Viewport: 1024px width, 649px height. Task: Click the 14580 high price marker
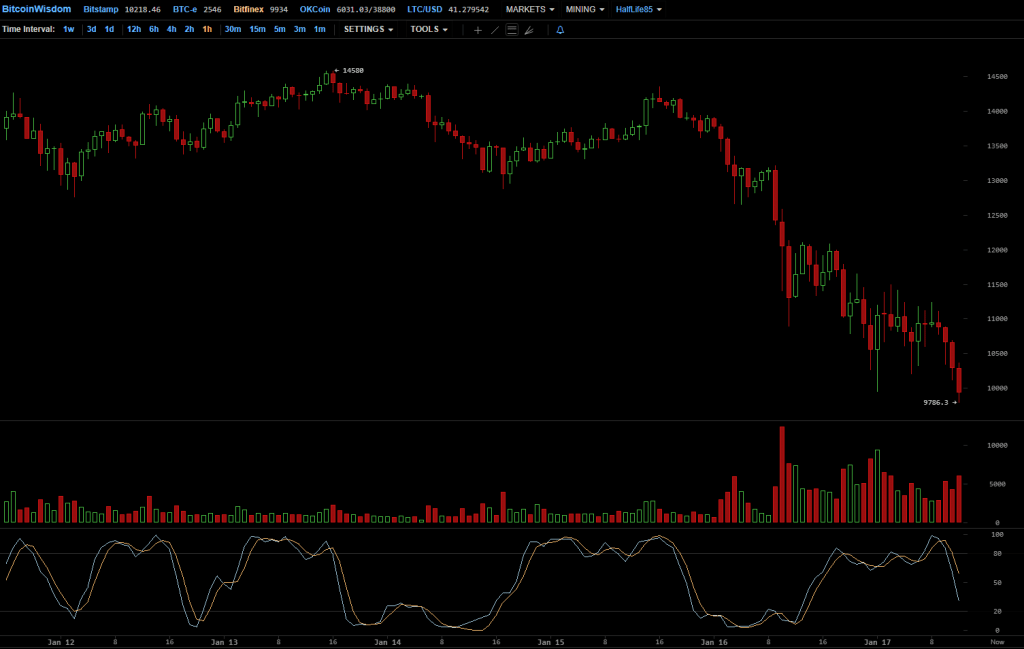(352, 71)
